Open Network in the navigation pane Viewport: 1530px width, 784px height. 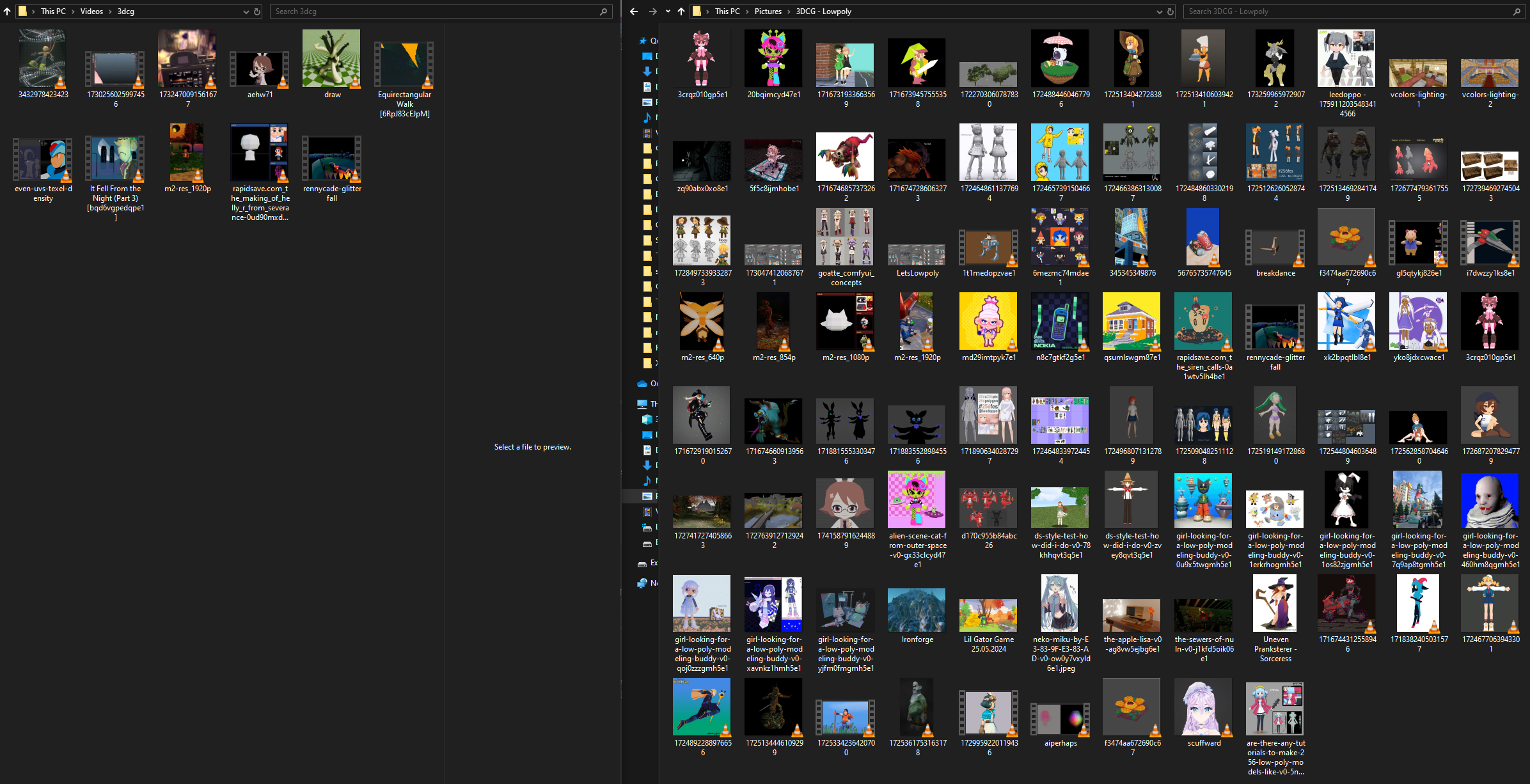pyautogui.click(x=648, y=583)
